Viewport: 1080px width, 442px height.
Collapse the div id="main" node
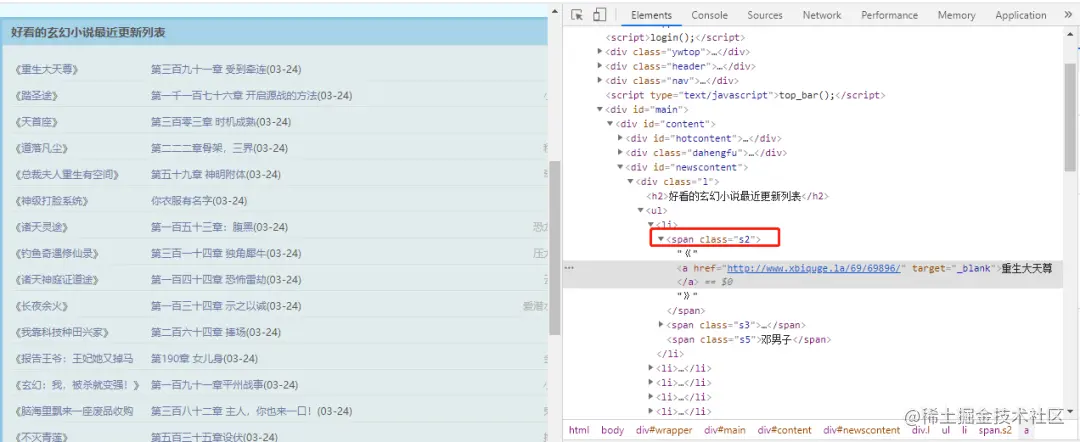click(x=600, y=109)
